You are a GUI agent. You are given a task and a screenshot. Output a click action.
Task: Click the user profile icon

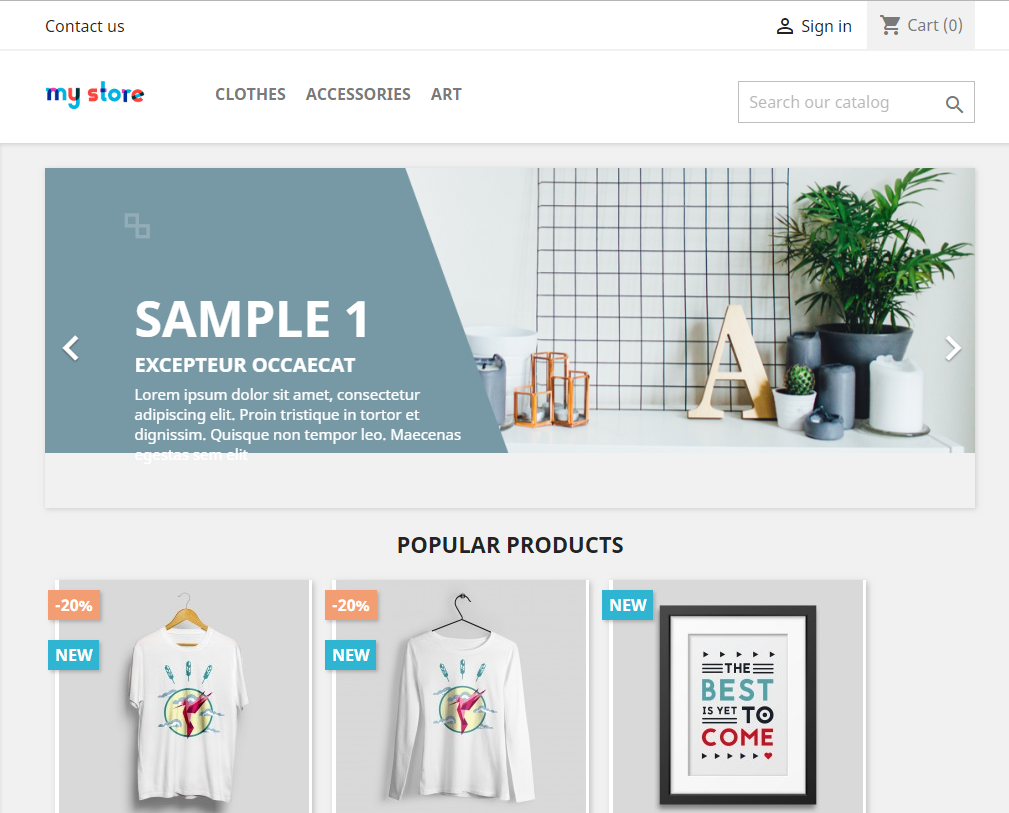[784, 26]
